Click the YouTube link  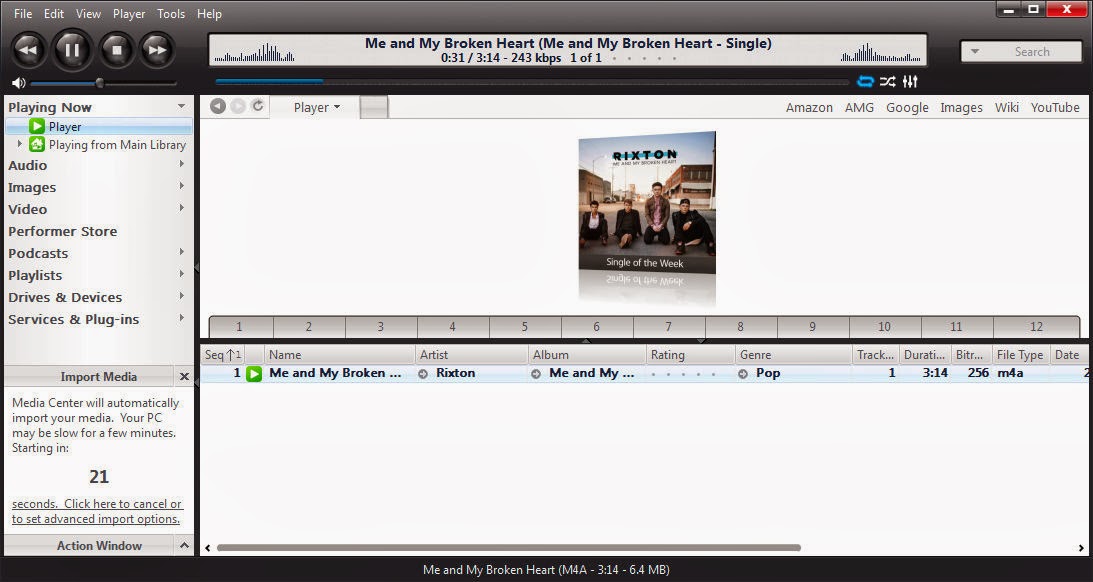(1055, 107)
